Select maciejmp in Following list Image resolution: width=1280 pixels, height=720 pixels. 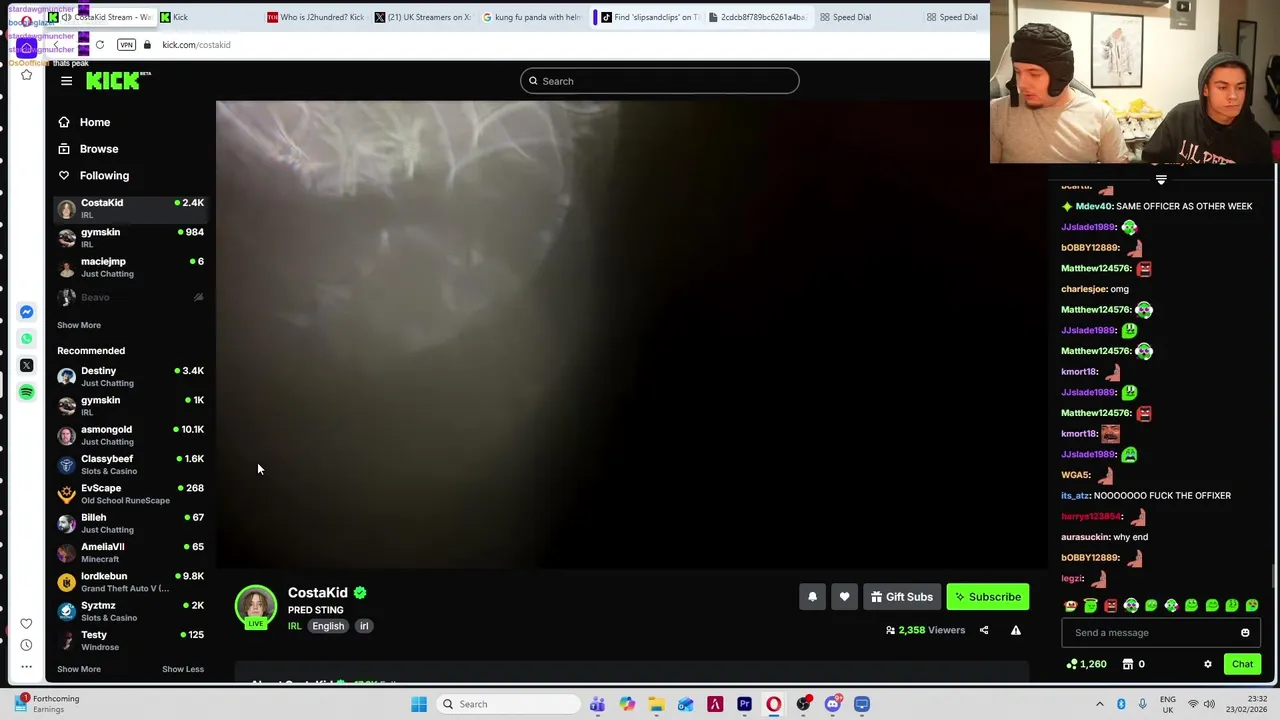(130, 267)
